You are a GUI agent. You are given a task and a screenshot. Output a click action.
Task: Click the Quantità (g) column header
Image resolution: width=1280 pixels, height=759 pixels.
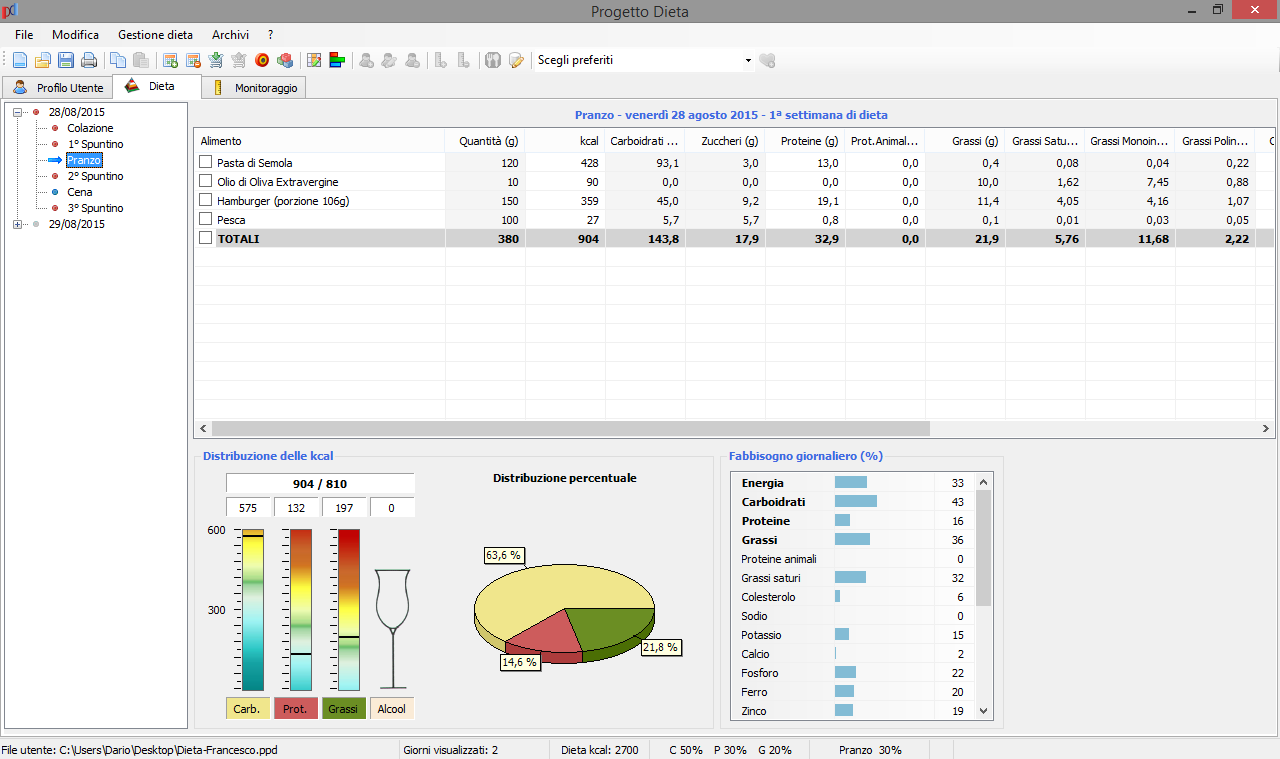tap(487, 141)
